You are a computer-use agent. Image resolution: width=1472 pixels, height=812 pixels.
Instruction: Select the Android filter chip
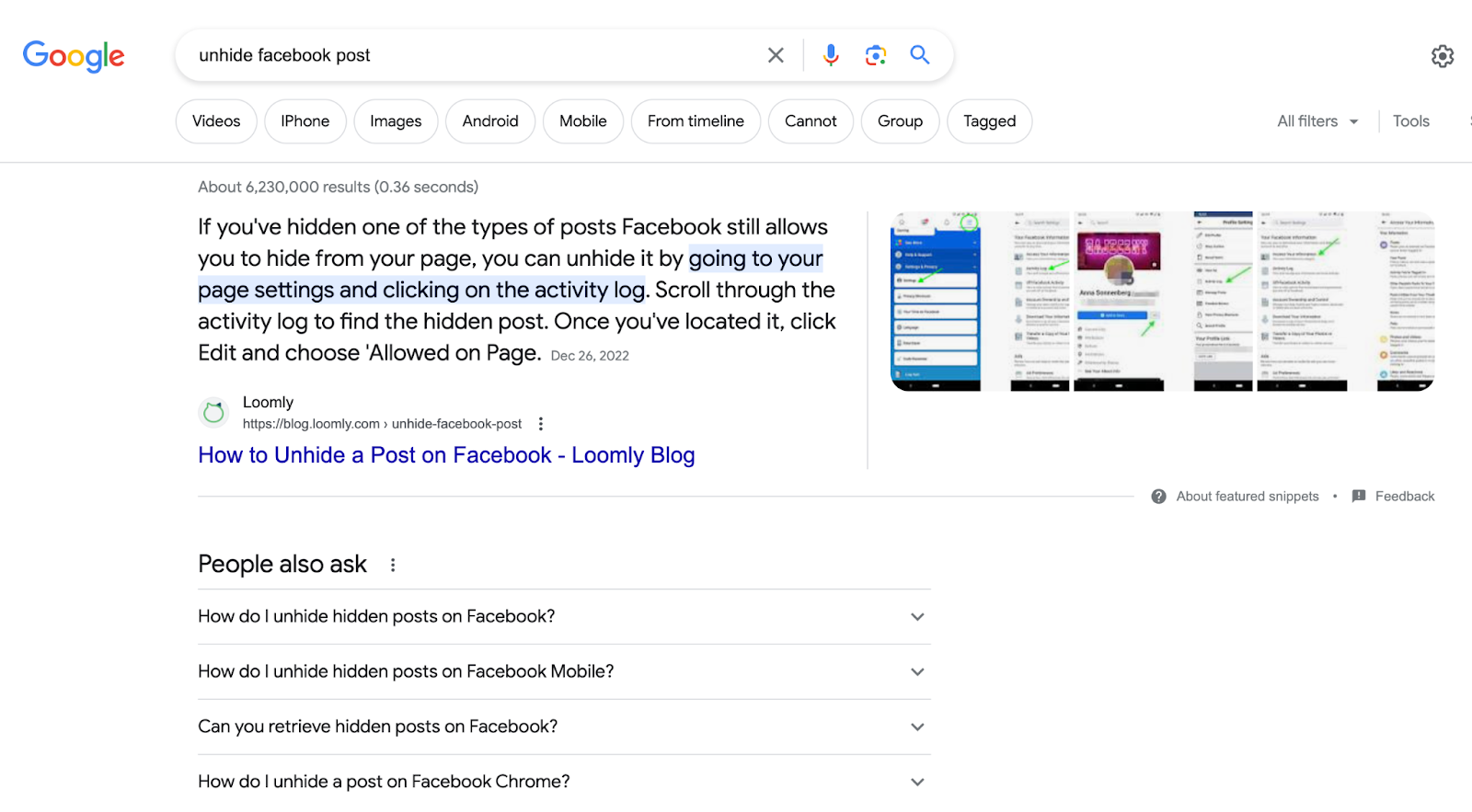tap(490, 121)
